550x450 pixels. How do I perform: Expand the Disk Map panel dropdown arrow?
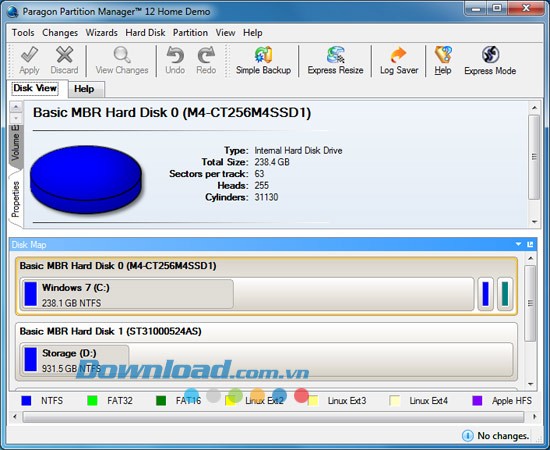[519, 244]
